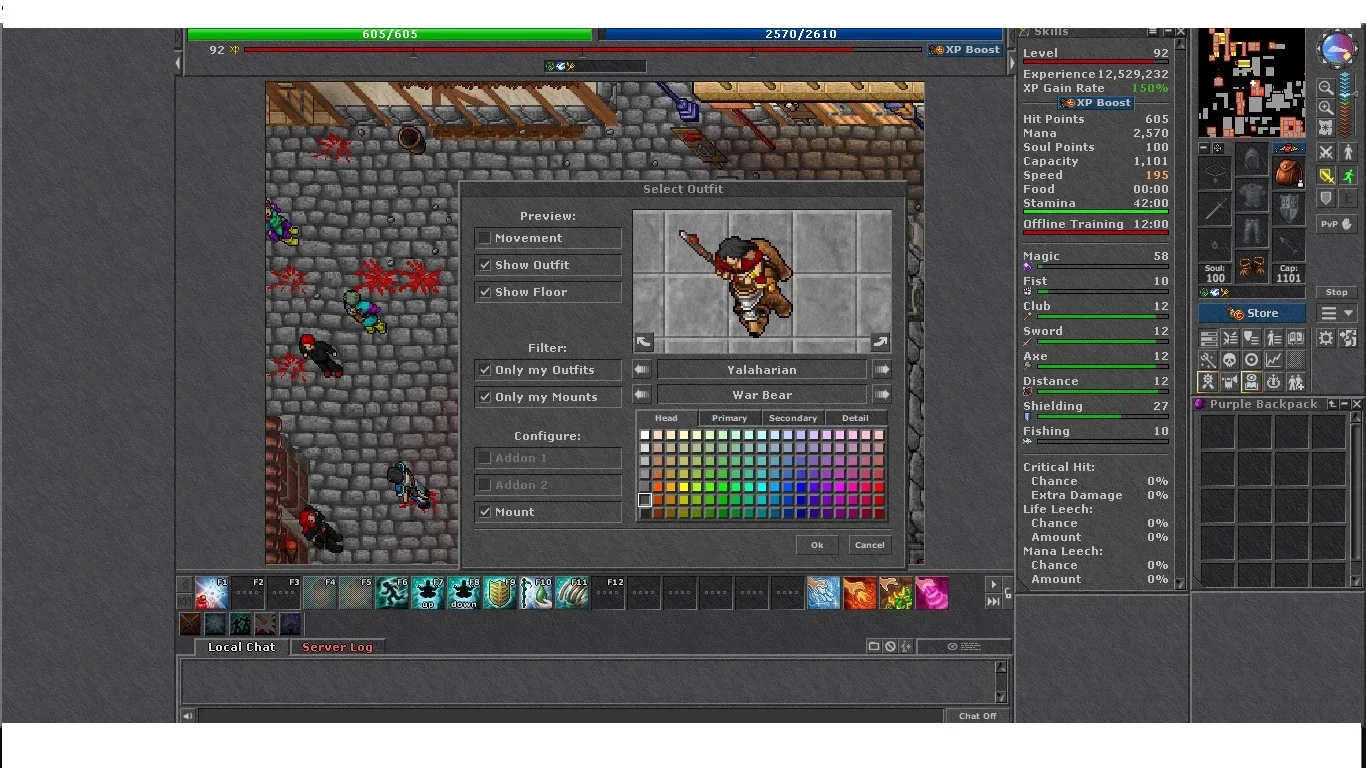Click the line chart analytics icon
Screen dimensions: 1366x768
1273,359
